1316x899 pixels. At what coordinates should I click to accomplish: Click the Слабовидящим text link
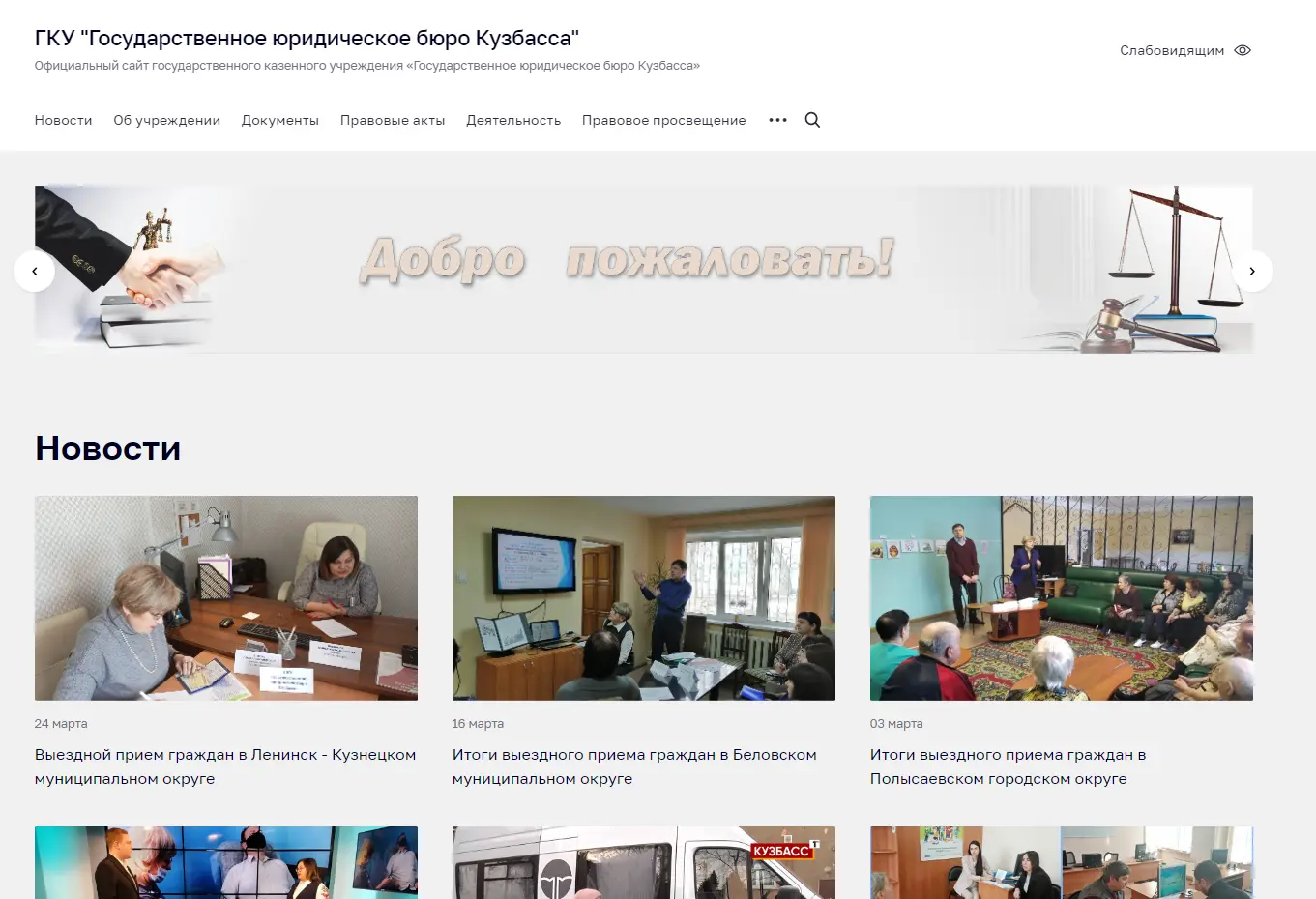coord(1172,50)
